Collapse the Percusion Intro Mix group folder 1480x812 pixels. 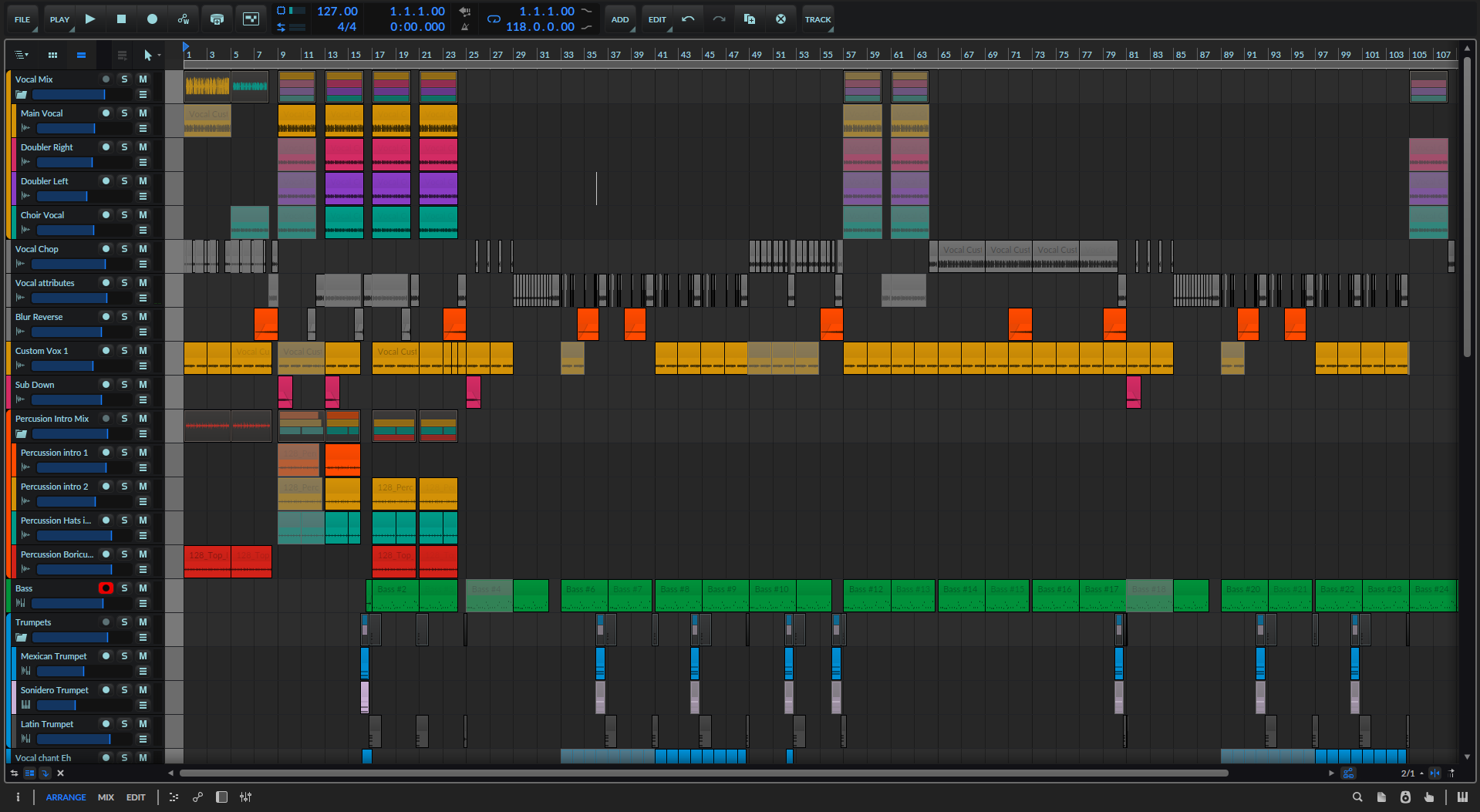click(22, 434)
